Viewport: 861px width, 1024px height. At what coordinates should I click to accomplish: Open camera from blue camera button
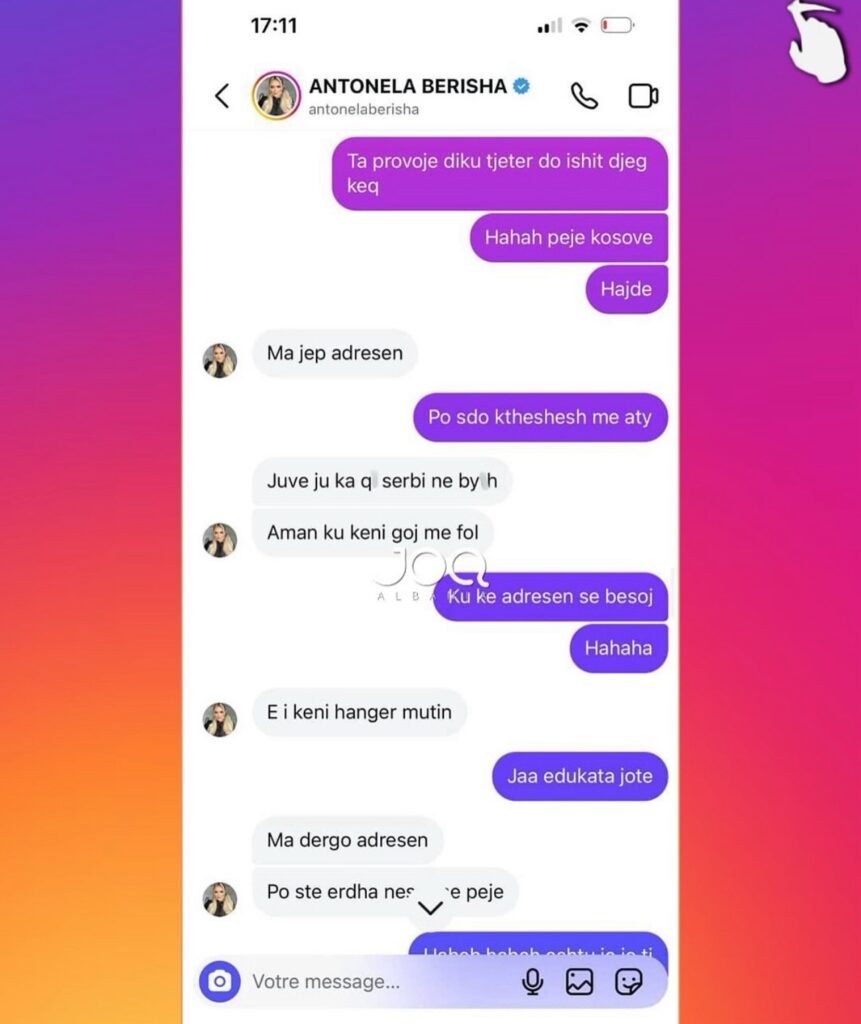(x=219, y=981)
